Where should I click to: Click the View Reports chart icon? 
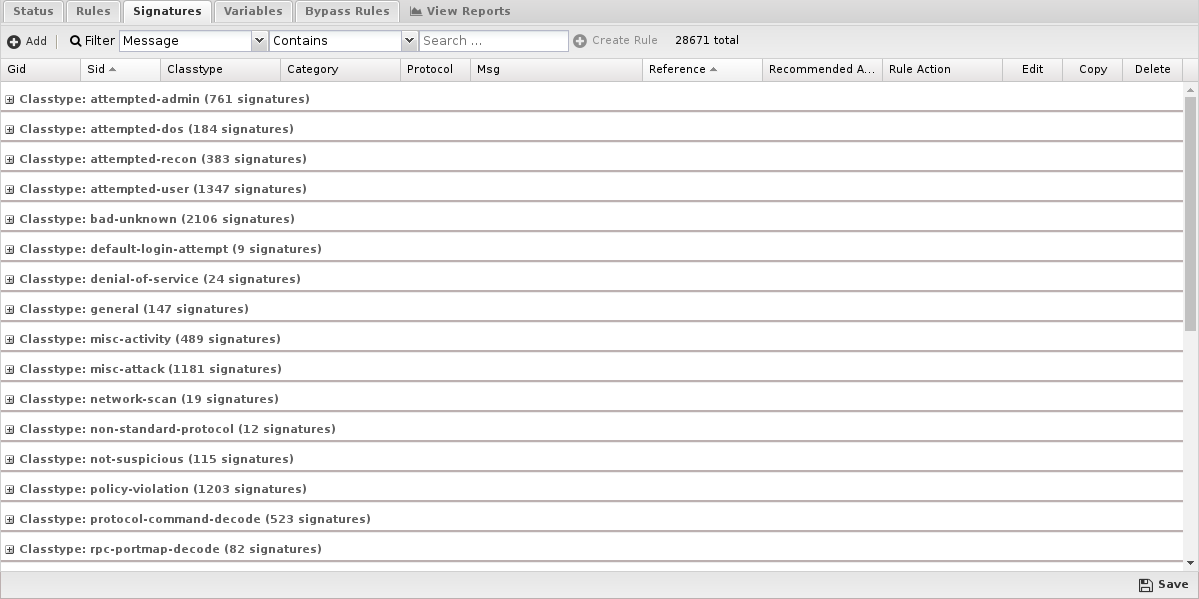pos(416,12)
